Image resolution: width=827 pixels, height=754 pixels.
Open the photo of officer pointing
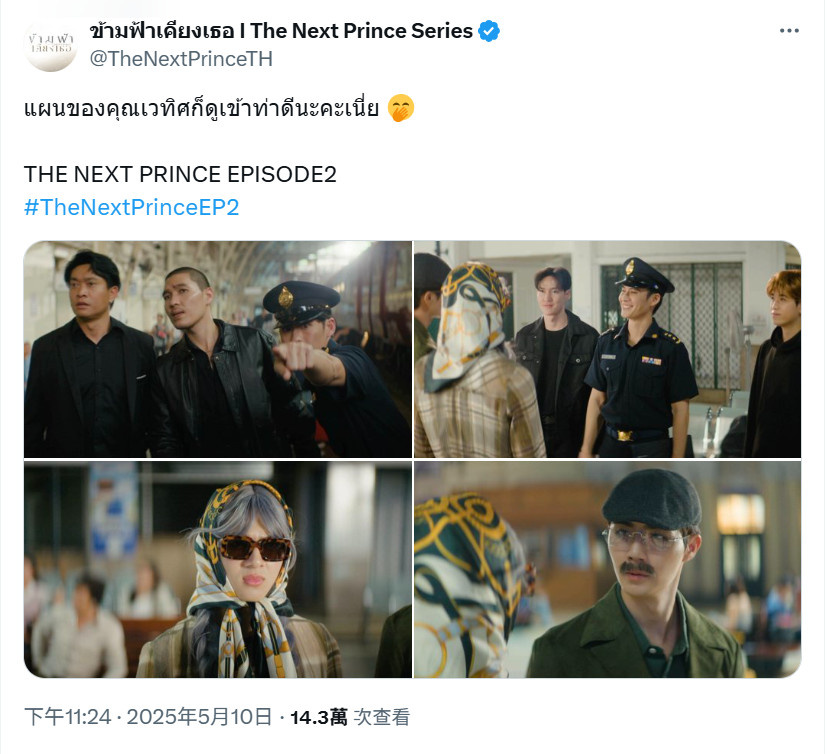click(x=218, y=349)
